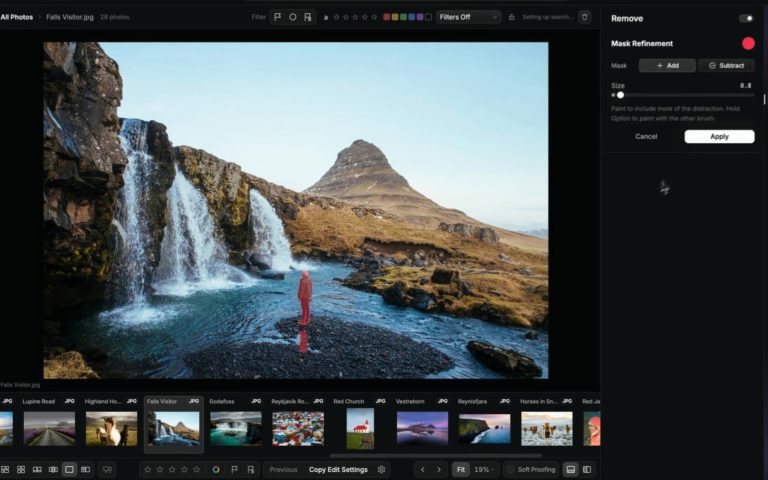Filter by unflagged photos circle icon

pyautogui.click(x=292, y=17)
